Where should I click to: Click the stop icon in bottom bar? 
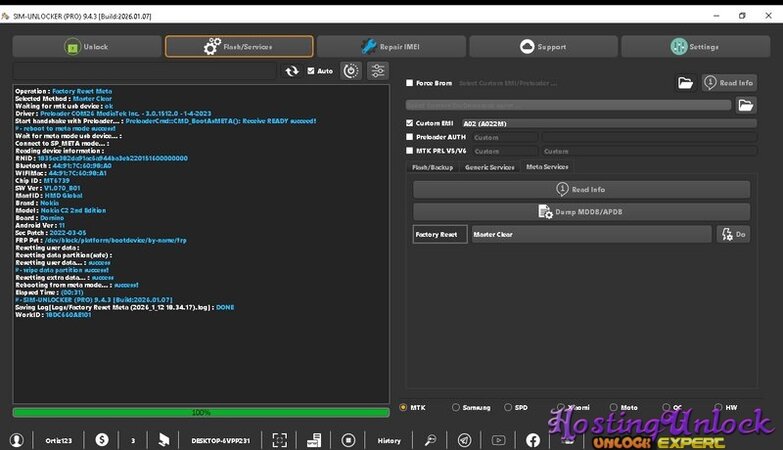pyautogui.click(x=348, y=440)
